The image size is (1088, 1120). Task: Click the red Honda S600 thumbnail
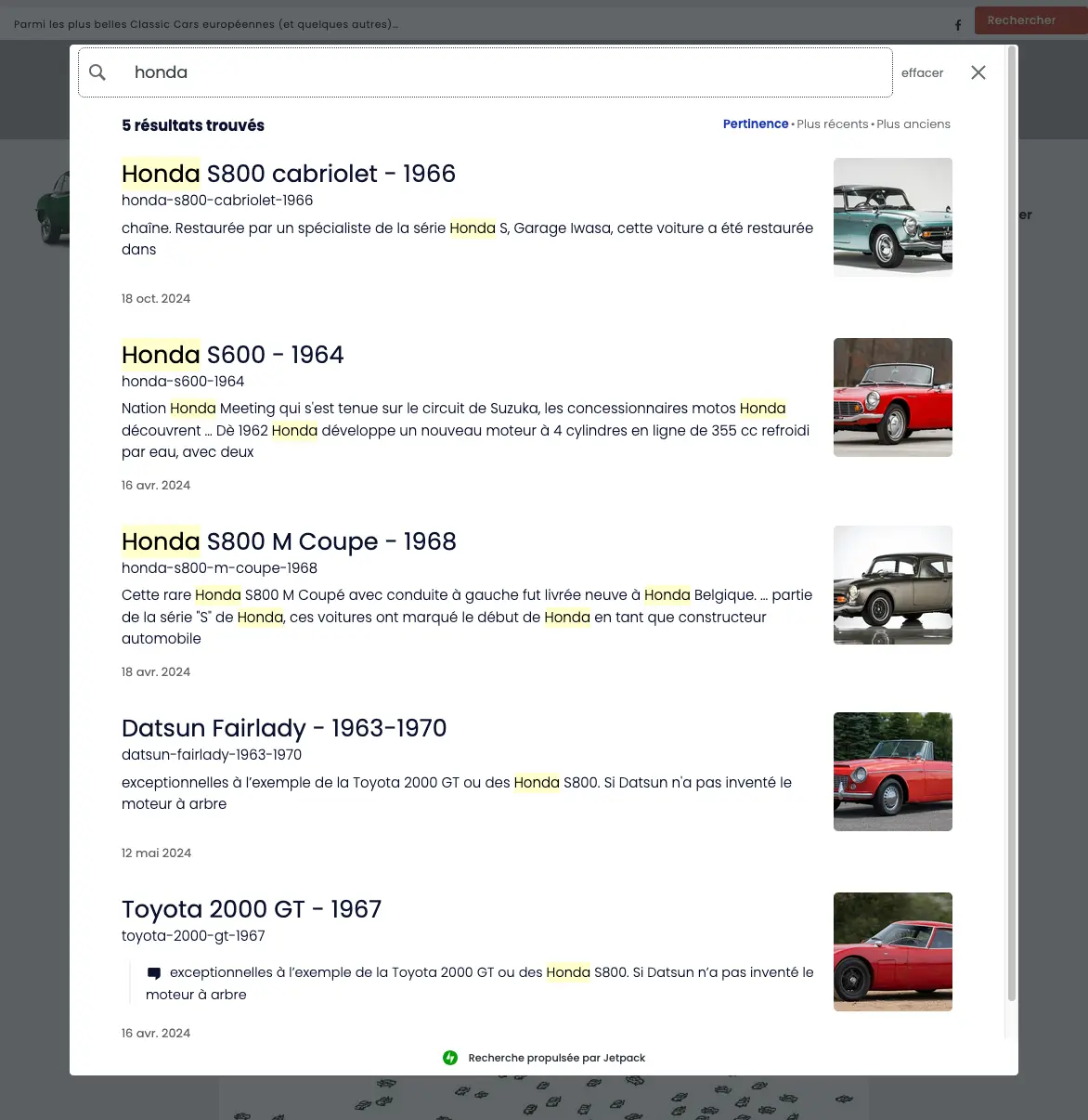coord(893,397)
